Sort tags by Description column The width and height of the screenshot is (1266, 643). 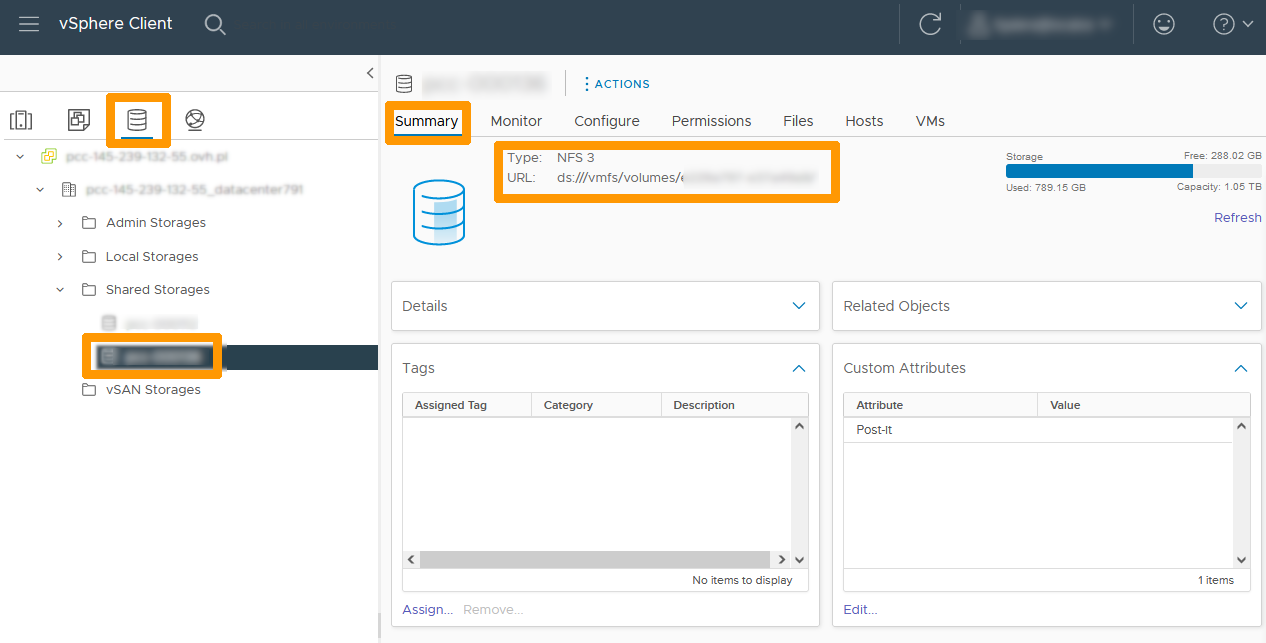pyautogui.click(x=735, y=405)
